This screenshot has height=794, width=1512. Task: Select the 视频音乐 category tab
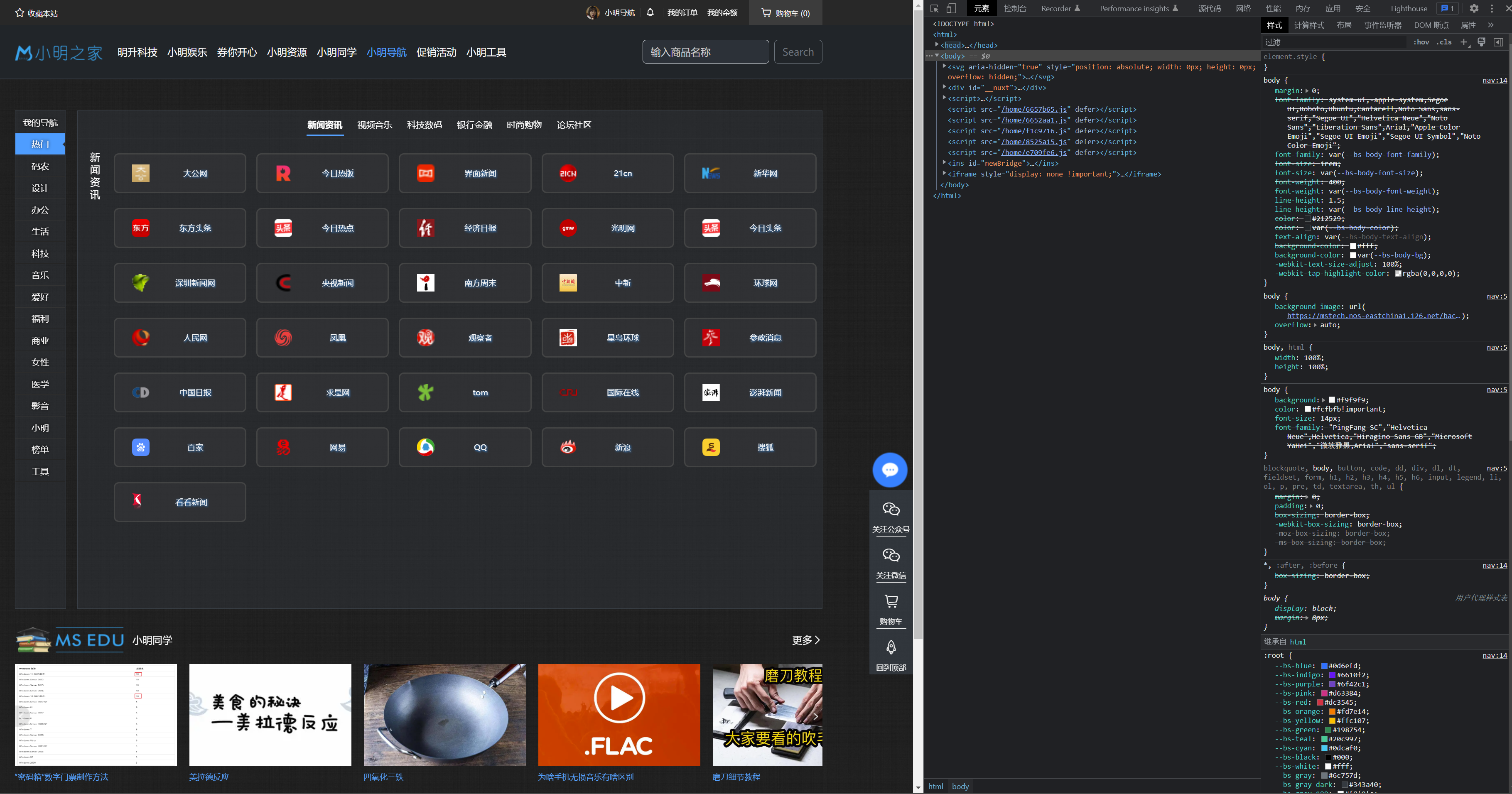coord(375,125)
